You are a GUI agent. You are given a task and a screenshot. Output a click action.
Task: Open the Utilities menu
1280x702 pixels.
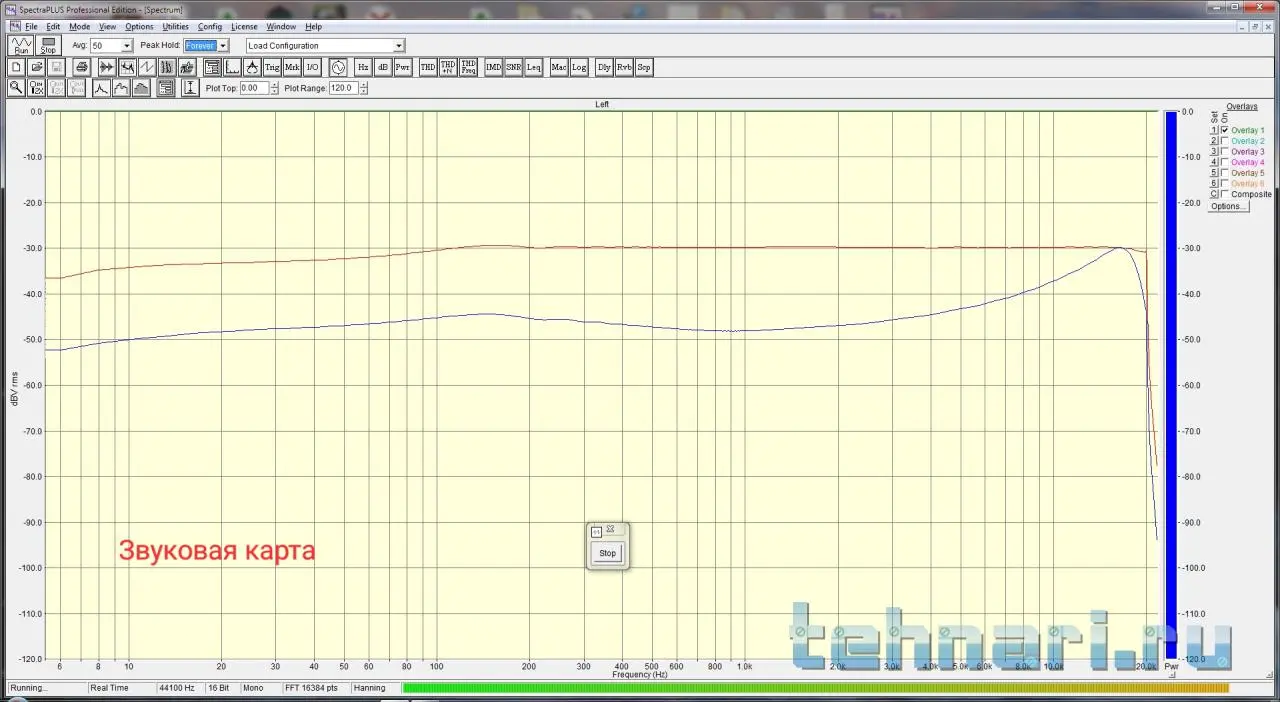click(175, 27)
